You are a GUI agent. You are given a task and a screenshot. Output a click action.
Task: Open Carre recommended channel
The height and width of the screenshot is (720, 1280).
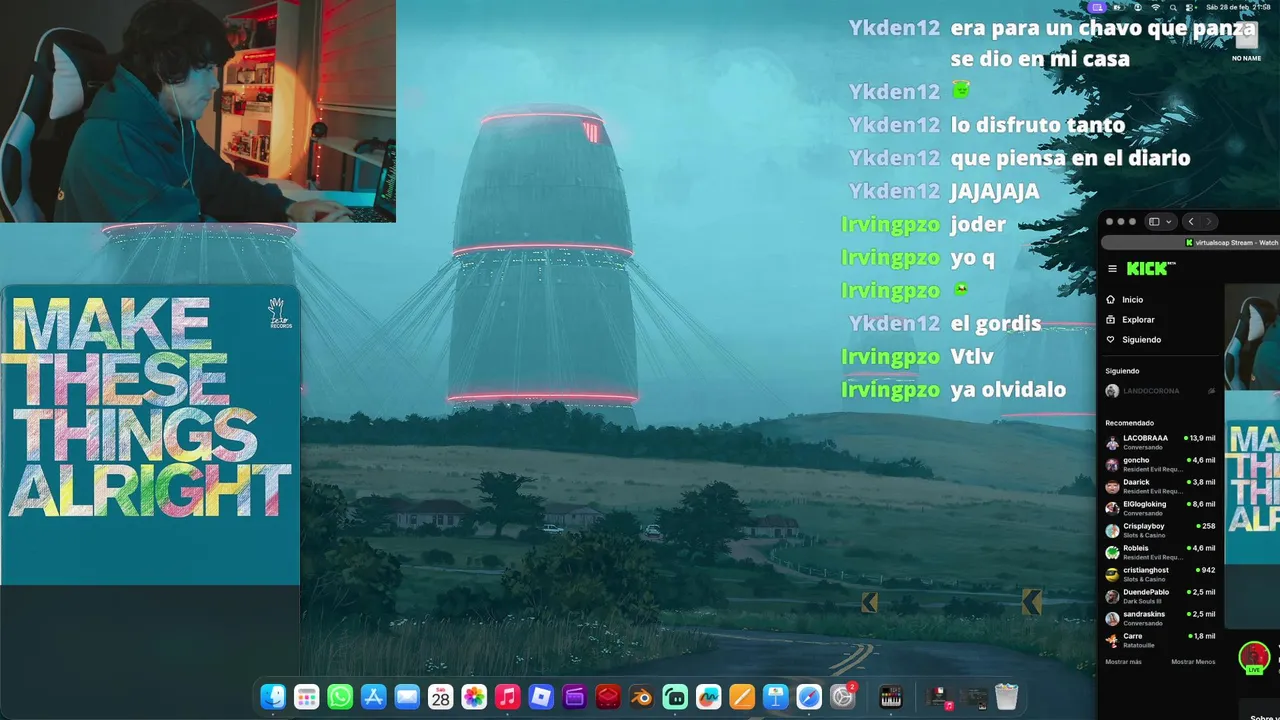(x=1160, y=640)
